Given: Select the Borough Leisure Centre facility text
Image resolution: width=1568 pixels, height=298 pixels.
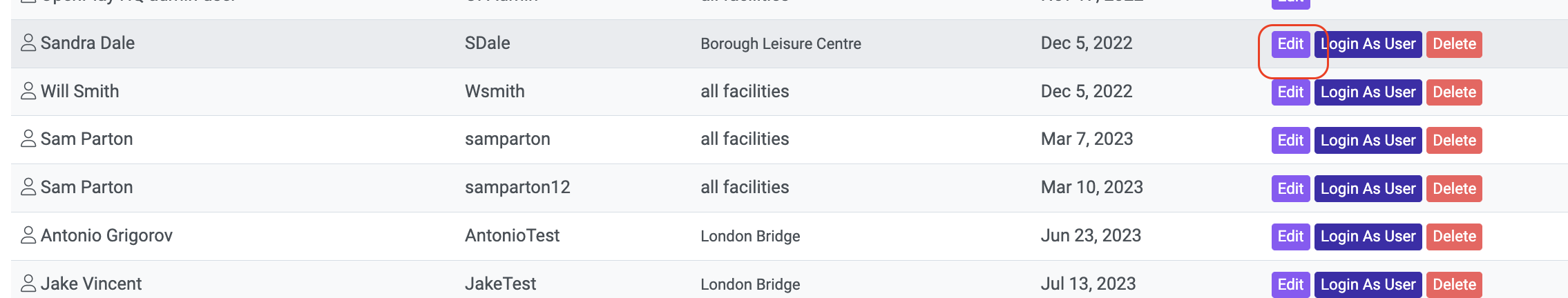Looking at the screenshot, I should [781, 43].
